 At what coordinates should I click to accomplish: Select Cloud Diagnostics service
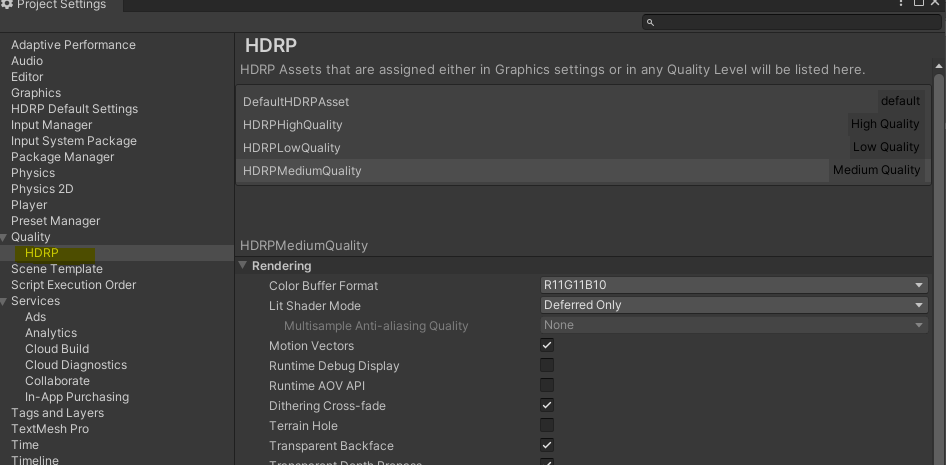pos(76,365)
